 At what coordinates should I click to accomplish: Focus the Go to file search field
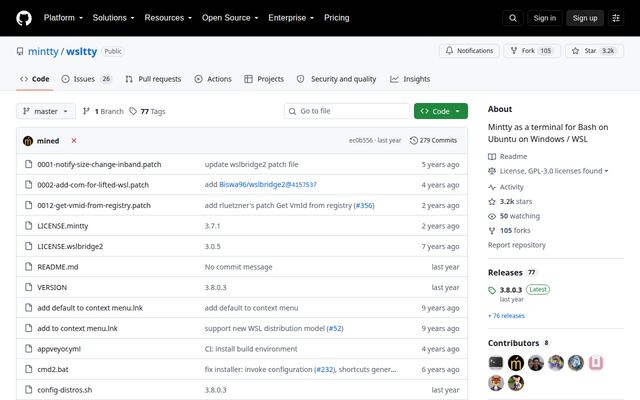(347, 111)
